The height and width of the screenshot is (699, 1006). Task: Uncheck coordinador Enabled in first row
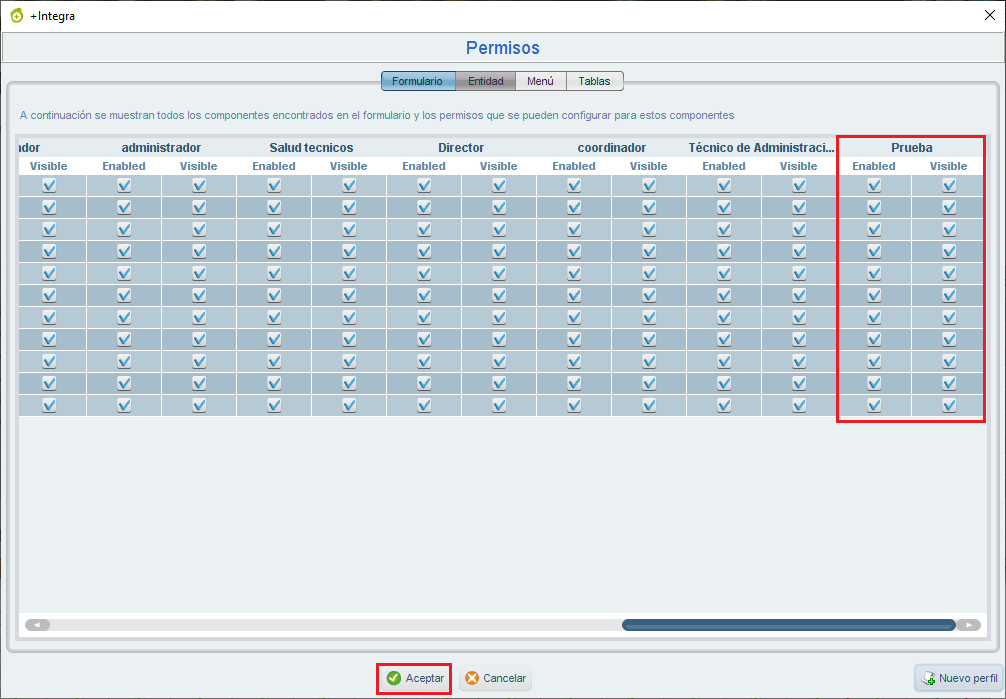click(x=574, y=186)
